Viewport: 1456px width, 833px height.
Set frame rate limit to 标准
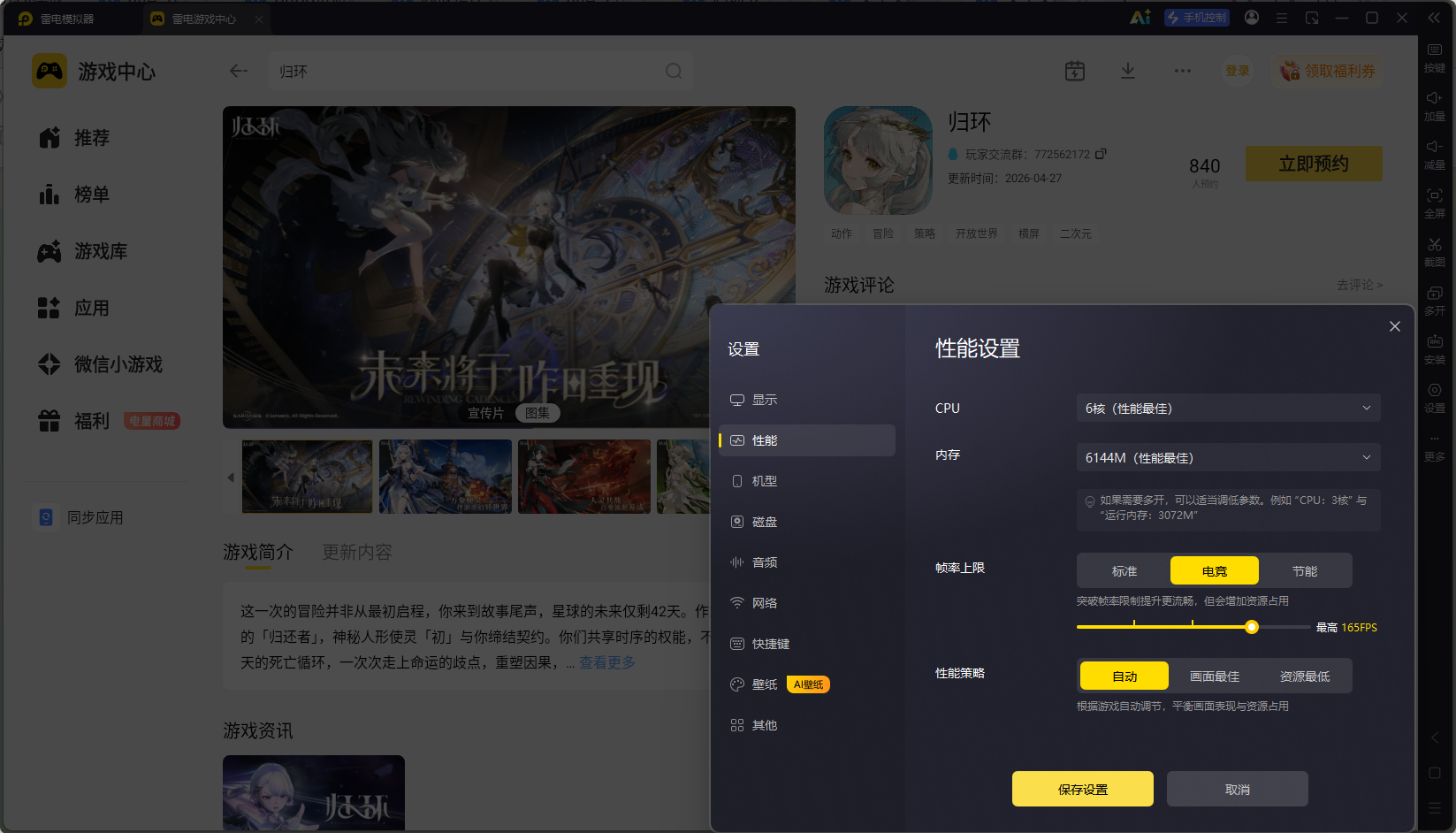click(1124, 571)
